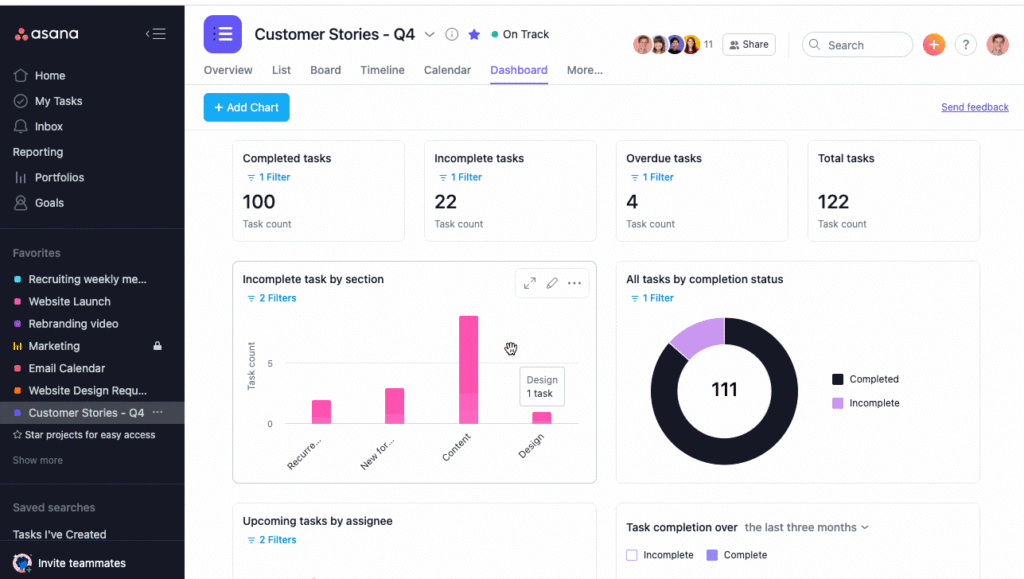The image size is (1024, 579).
Task: Open the orange plus create button
Action: pos(933,44)
